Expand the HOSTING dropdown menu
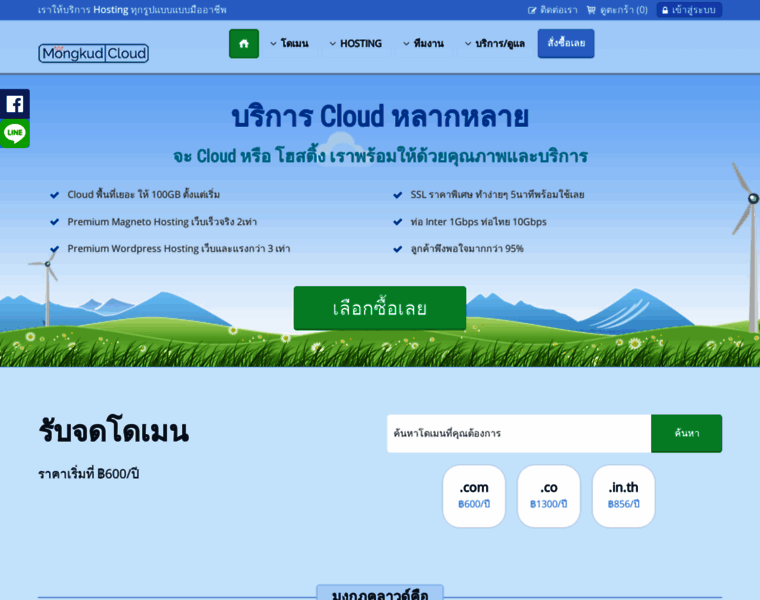 click(x=356, y=44)
